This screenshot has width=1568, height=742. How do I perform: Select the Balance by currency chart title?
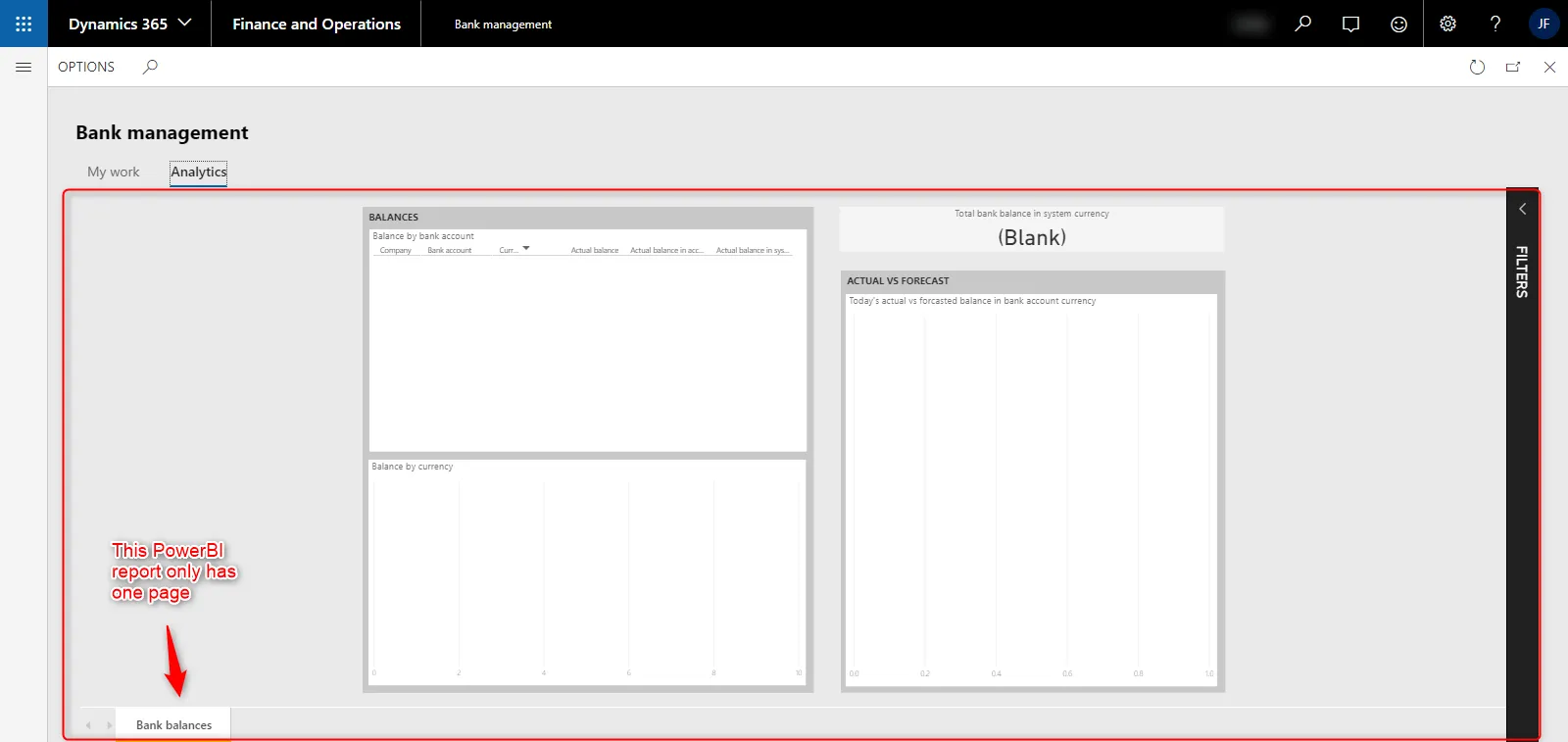click(413, 467)
